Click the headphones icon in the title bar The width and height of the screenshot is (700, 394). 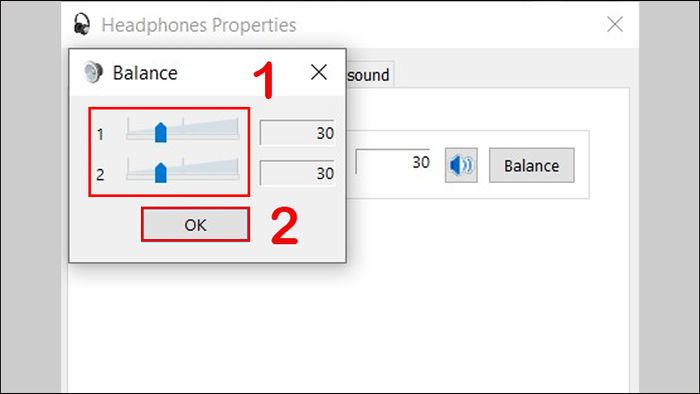tap(82, 24)
